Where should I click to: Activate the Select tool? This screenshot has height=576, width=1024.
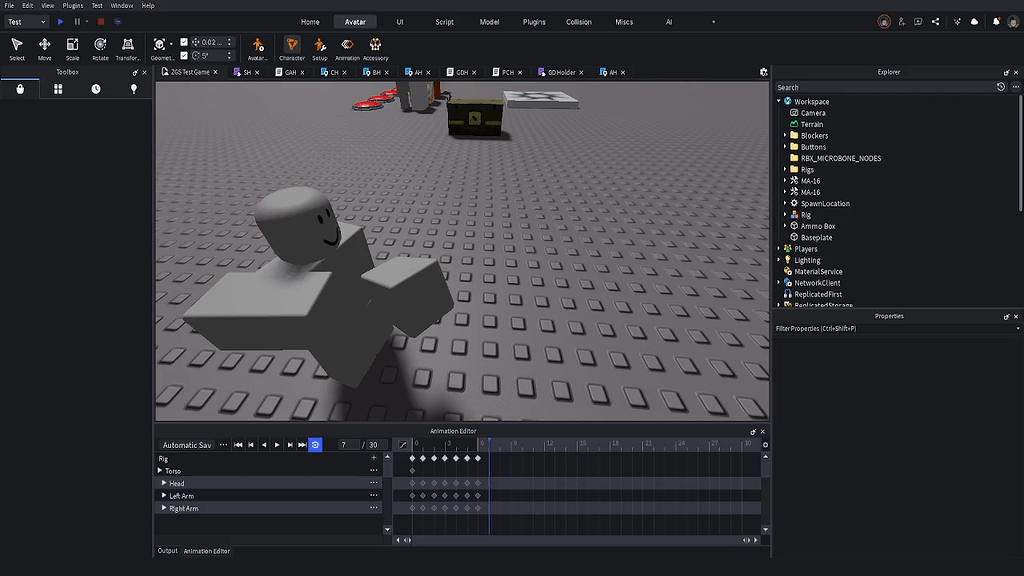coord(17,48)
